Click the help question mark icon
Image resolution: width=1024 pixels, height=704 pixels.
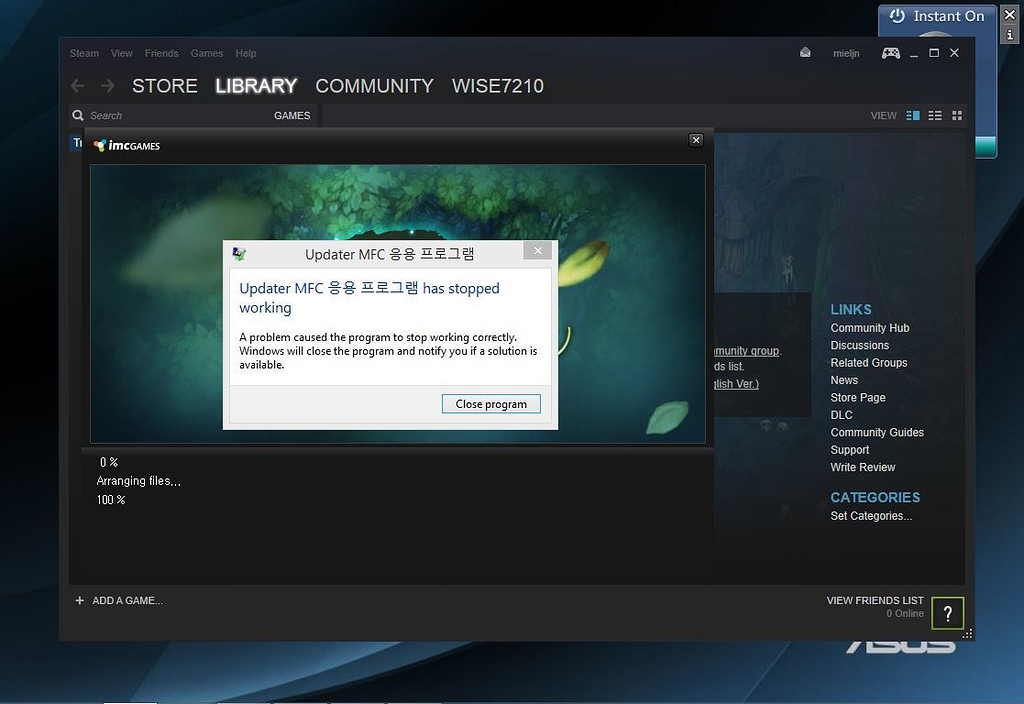point(948,613)
